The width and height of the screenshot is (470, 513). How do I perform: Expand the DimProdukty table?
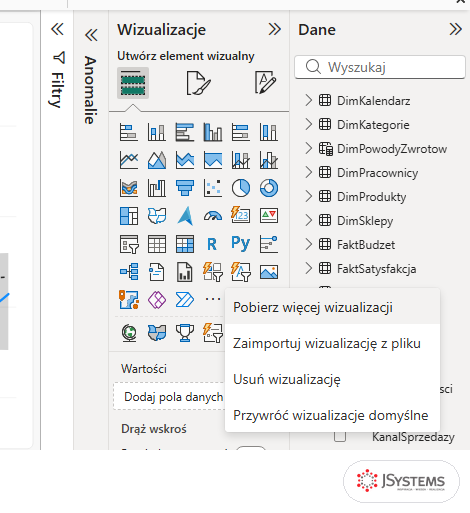pos(309,196)
